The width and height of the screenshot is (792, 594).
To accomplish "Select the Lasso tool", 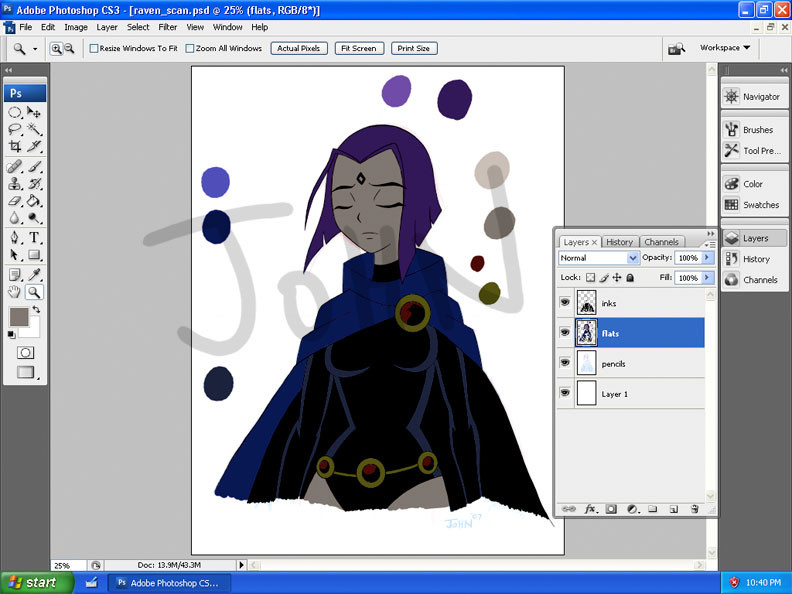I will [15, 129].
